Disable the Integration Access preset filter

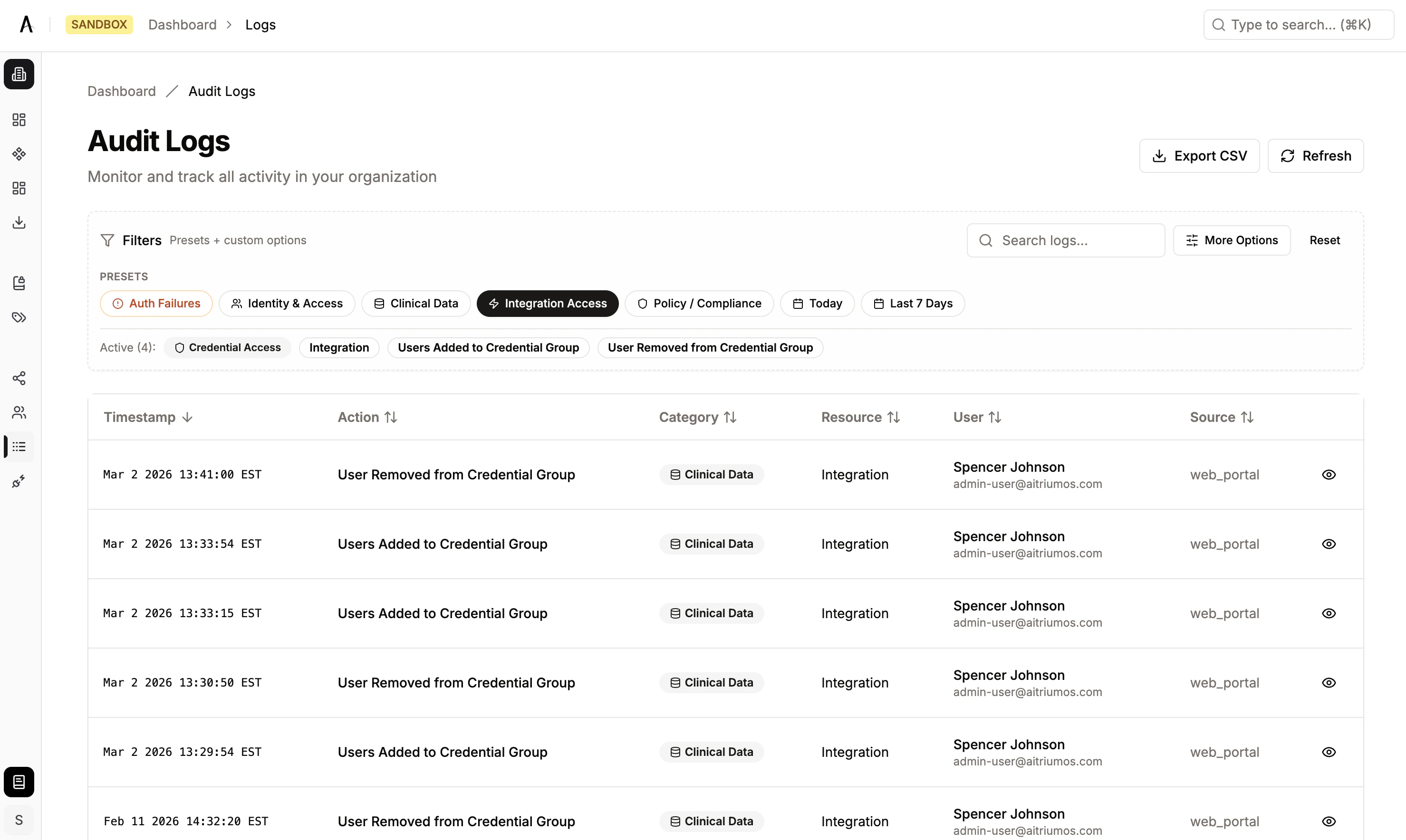(x=547, y=304)
